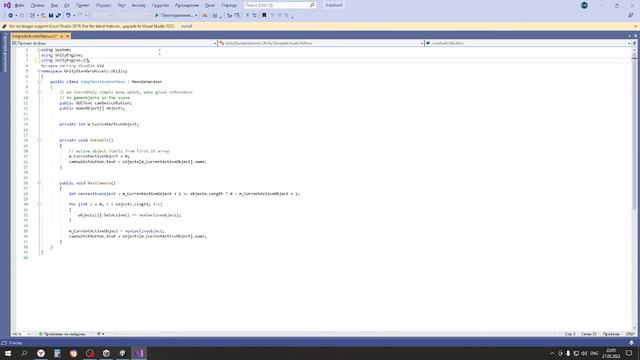
Task: Show the open documents list dropdown
Action: [629, 36]
